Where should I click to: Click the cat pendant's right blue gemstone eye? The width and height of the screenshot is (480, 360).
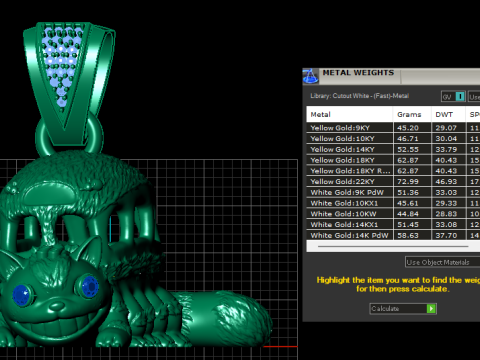coord(90,286)
